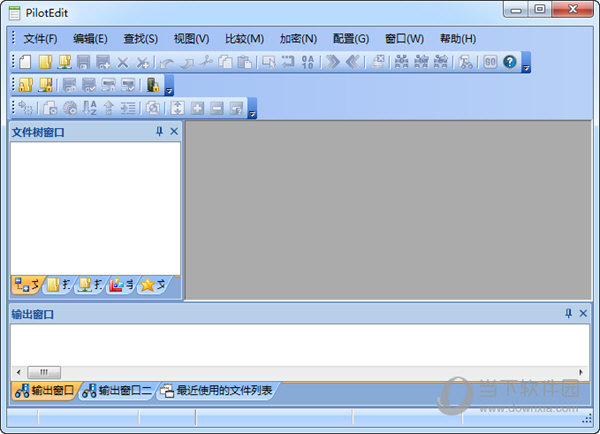Click the Sort A-Z icon
Screen dimensions: 600x434
pyautogui.click(x=90, y=108)
